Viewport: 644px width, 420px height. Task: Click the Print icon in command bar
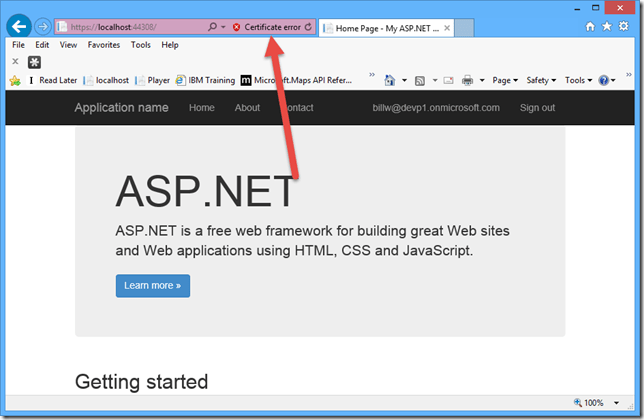click(x=466, y=80)
